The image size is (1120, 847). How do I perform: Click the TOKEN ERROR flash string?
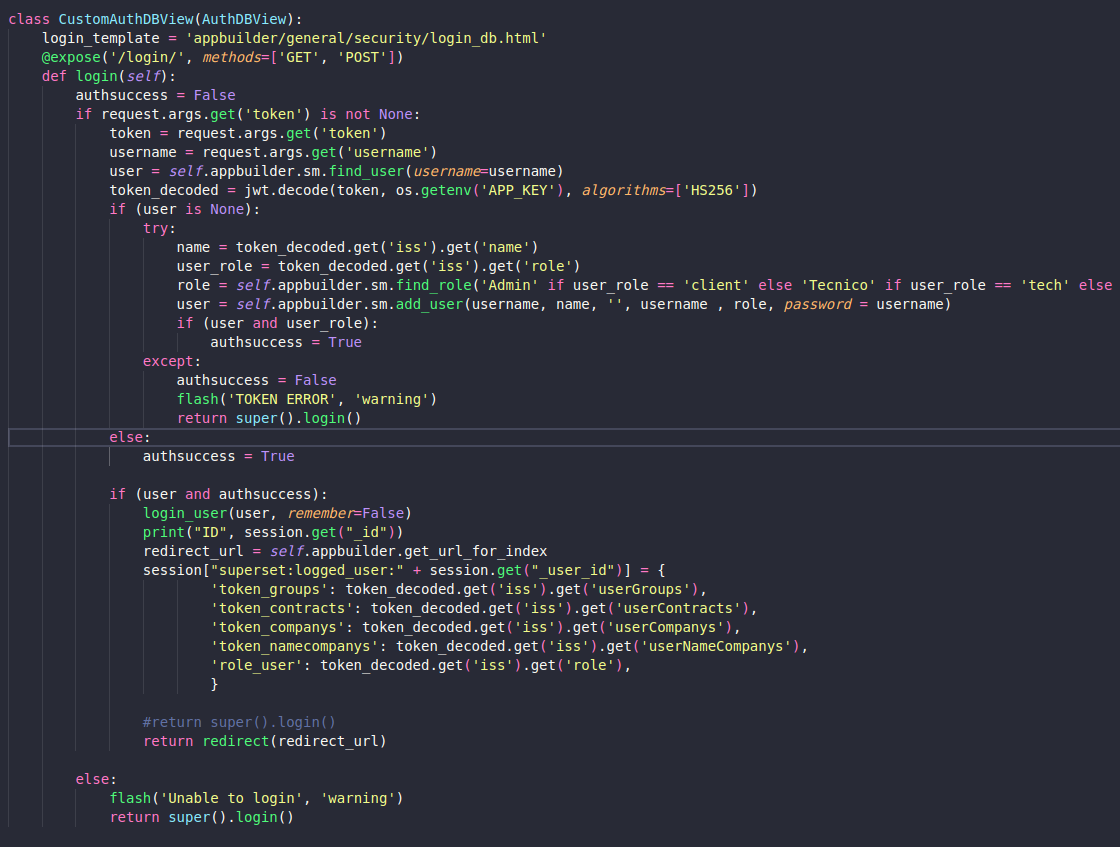[x=280, y=398]
